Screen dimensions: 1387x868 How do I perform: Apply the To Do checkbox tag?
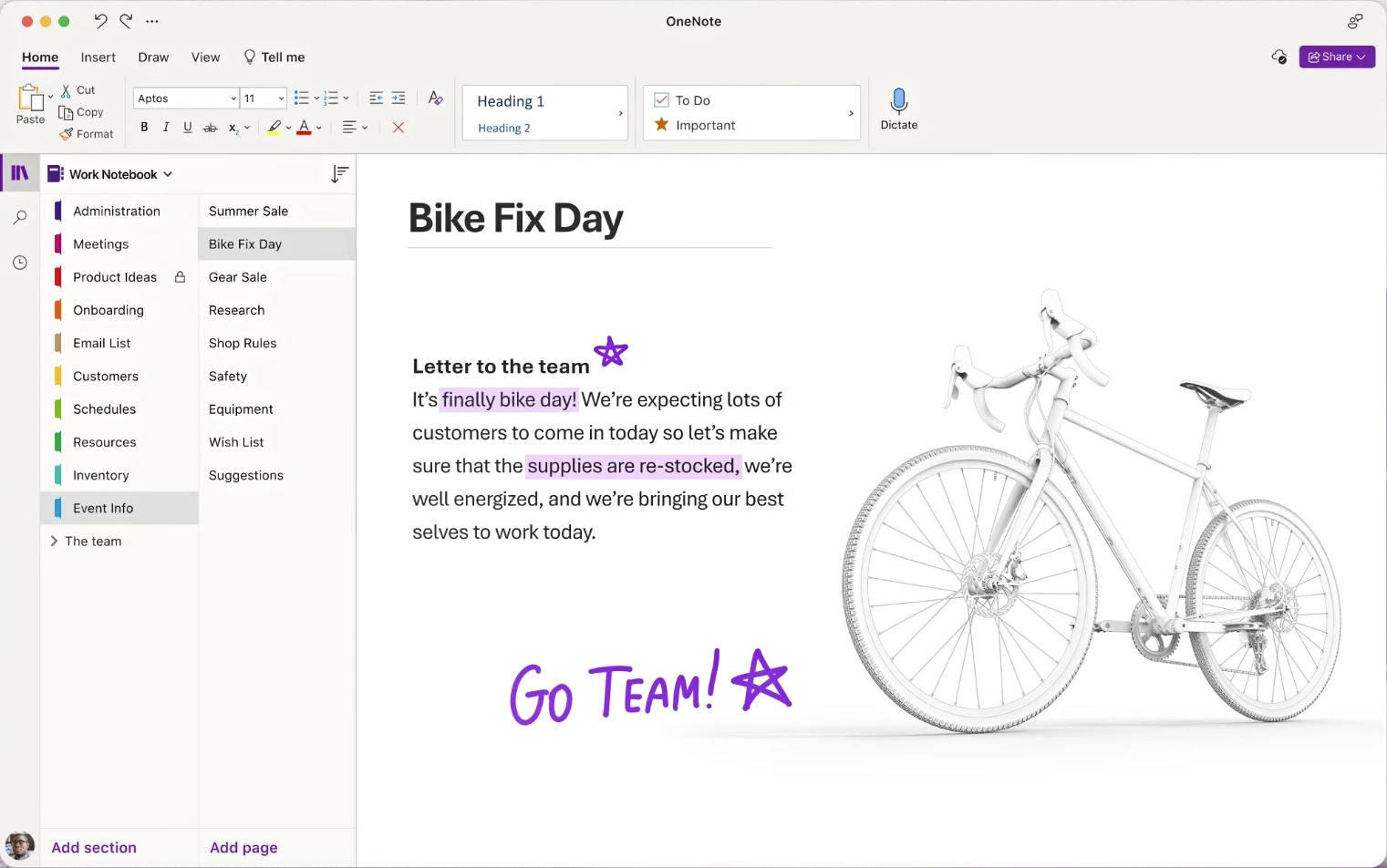tap(682, 100)
